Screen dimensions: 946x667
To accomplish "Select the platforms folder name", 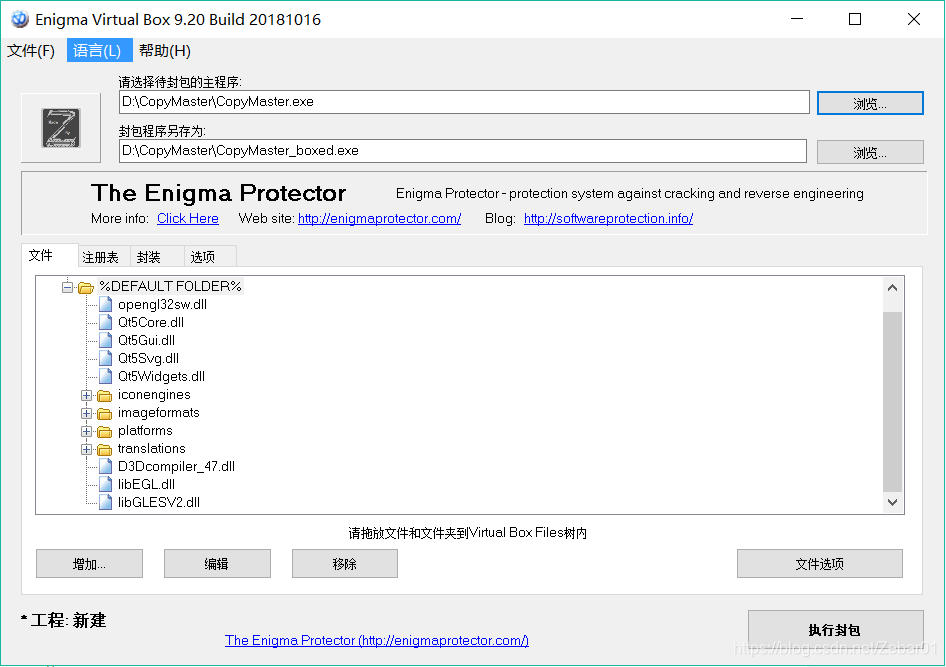I will coord(145,431).
